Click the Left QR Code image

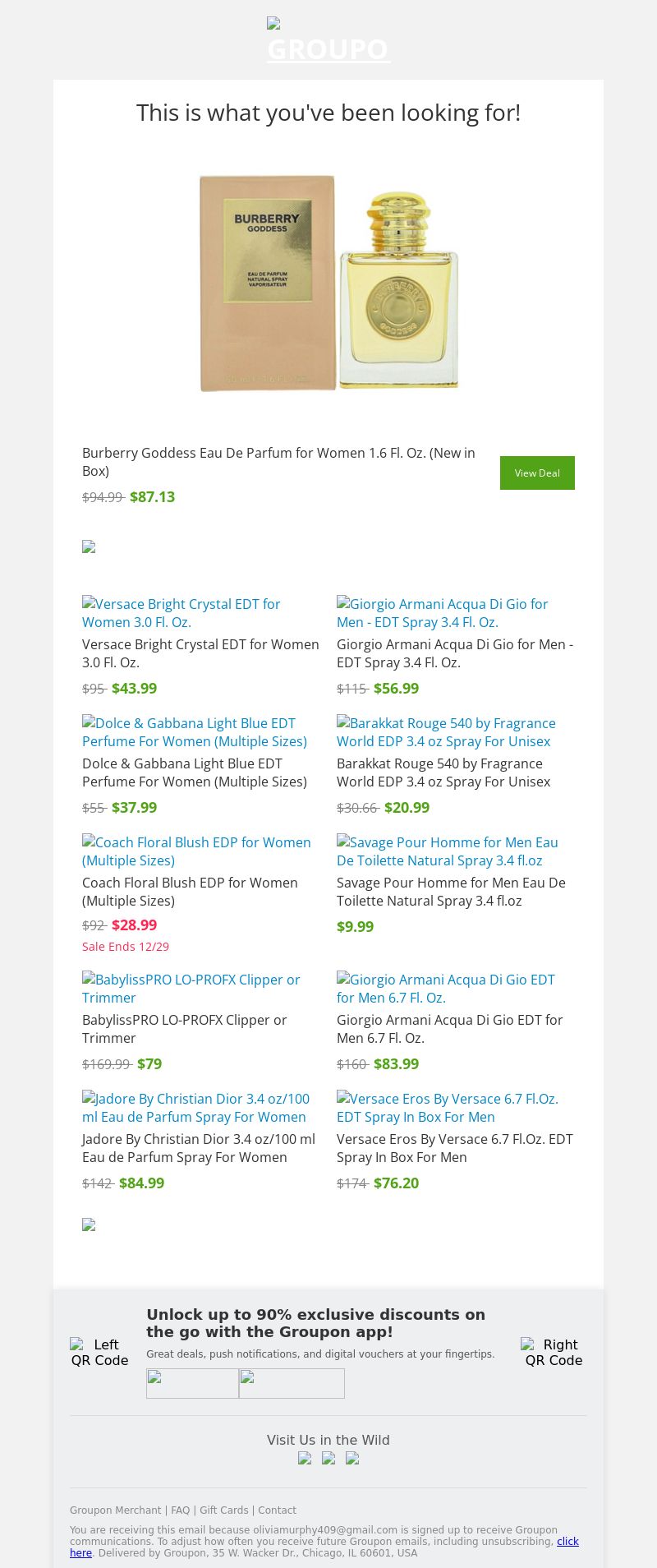point(99,1352)
